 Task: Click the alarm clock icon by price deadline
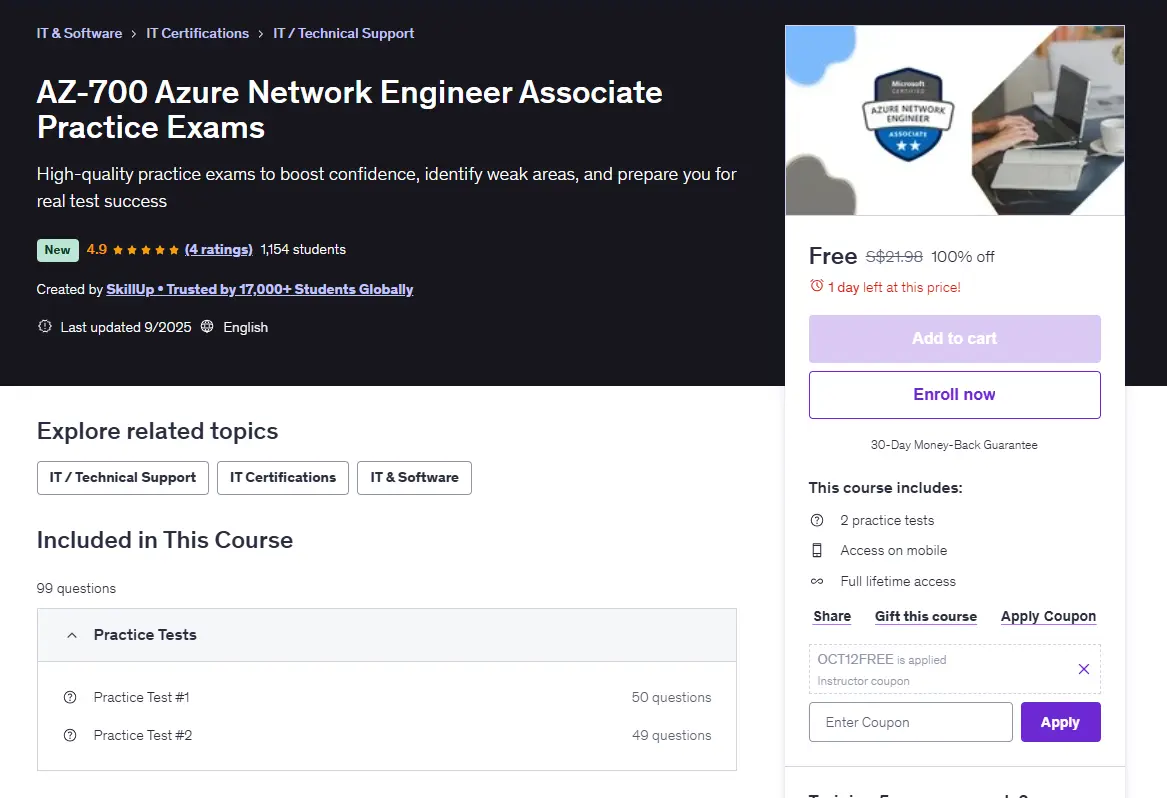(816, 286)
